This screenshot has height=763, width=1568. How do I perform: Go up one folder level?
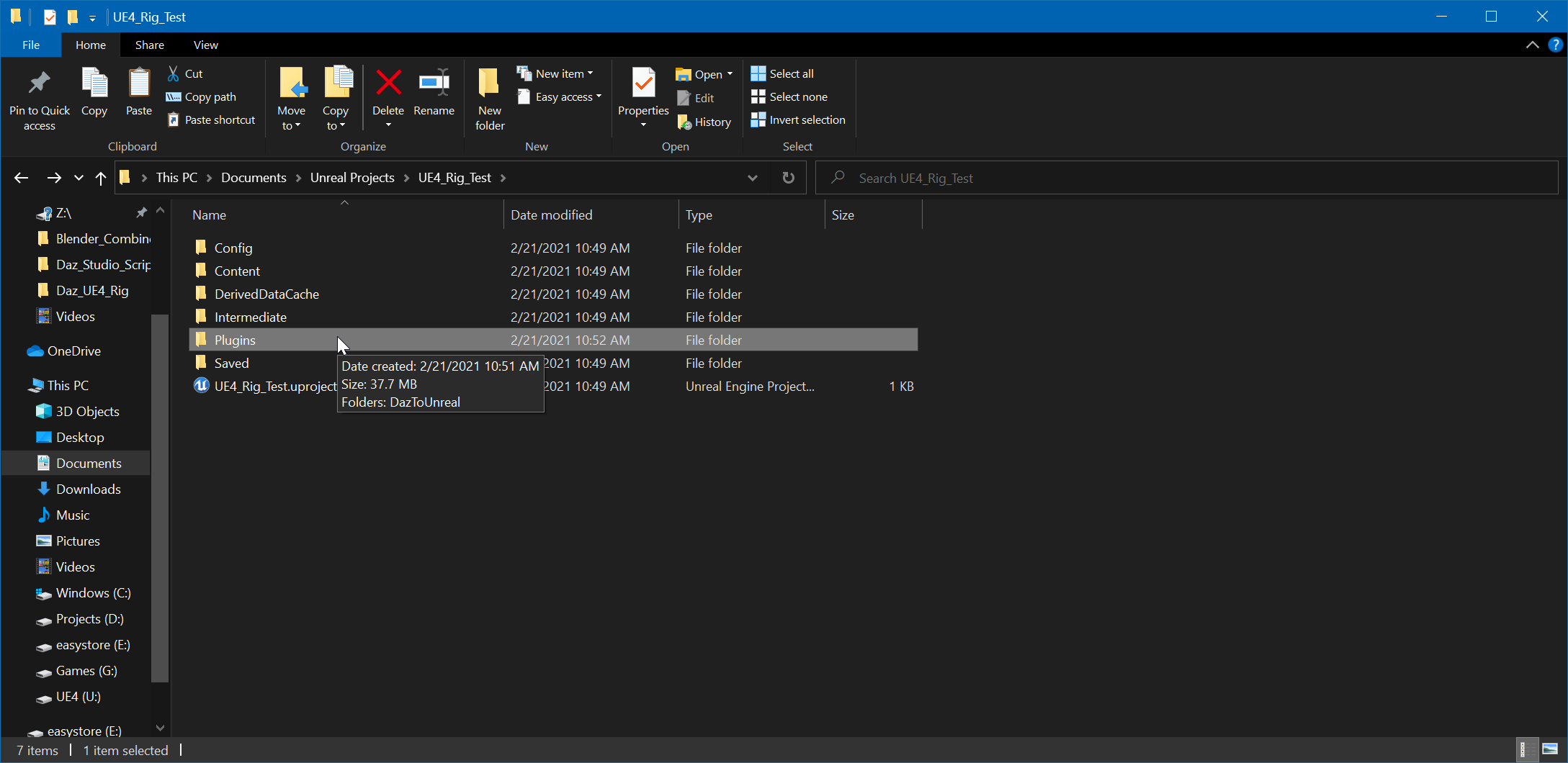point(101,178)
